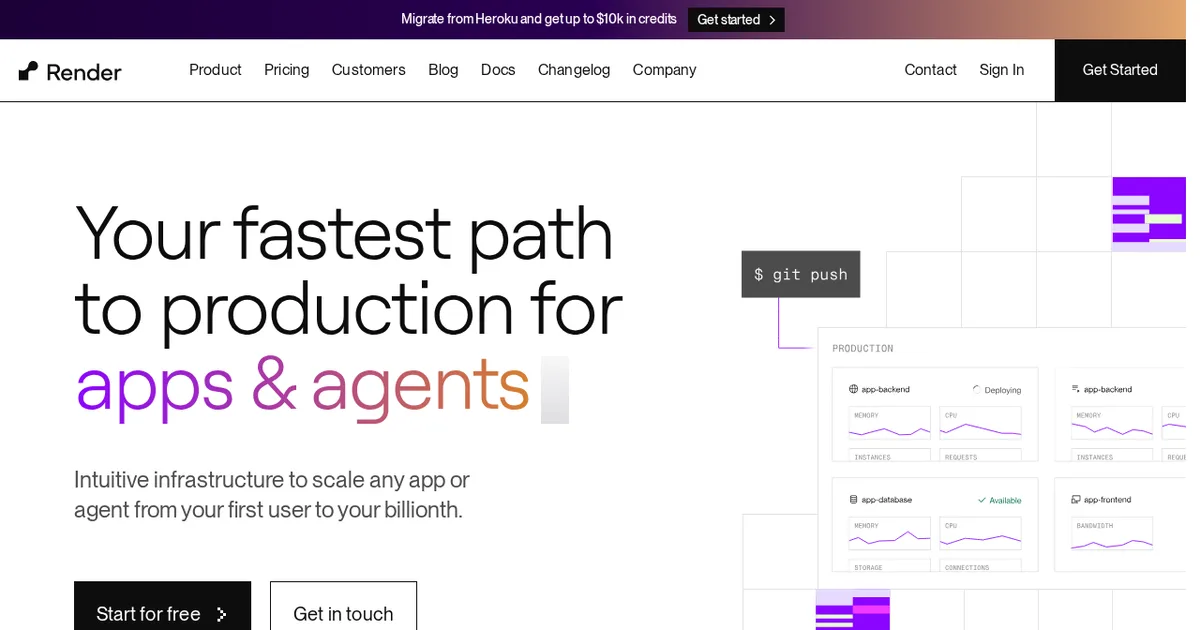Open the Customers page

(x=369, y=70)
